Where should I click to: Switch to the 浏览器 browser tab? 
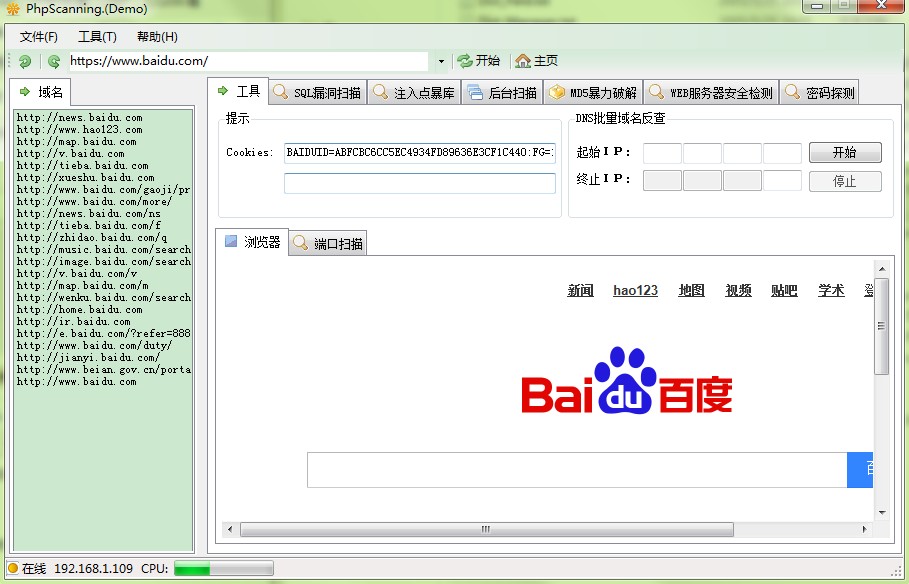point(252,241)
